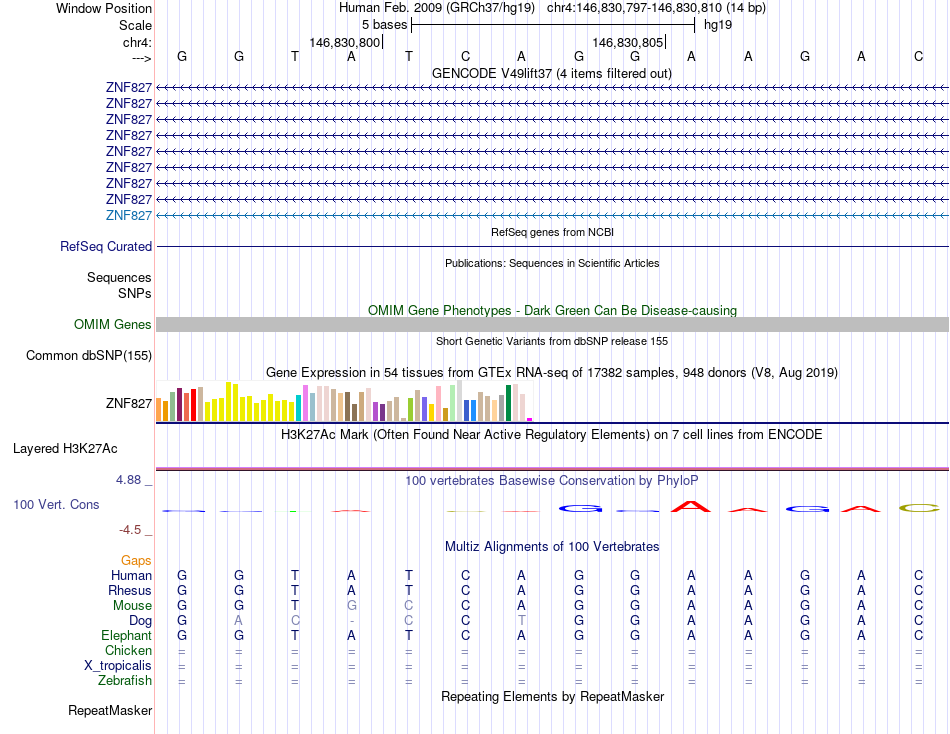The height and width of the screenshot is (734, 950).
Task: Click the RefSeq Curated horizontal gene line
Action: [552, 247]
